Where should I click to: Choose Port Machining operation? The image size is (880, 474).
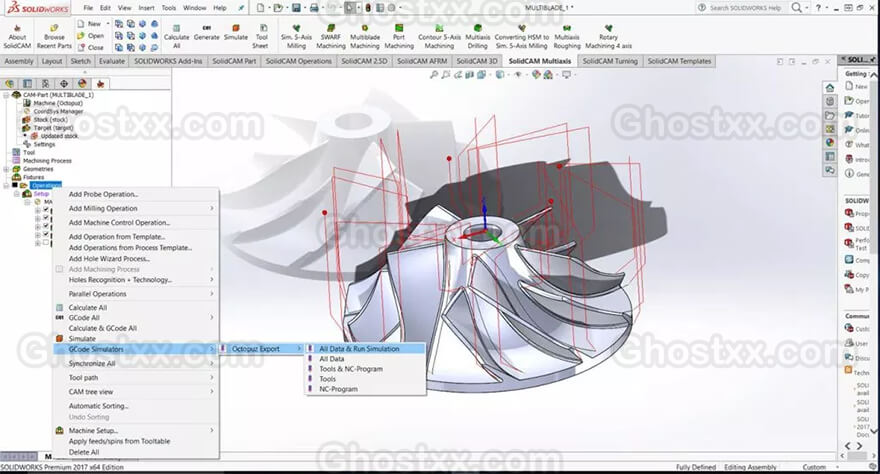tap(399, 36)
